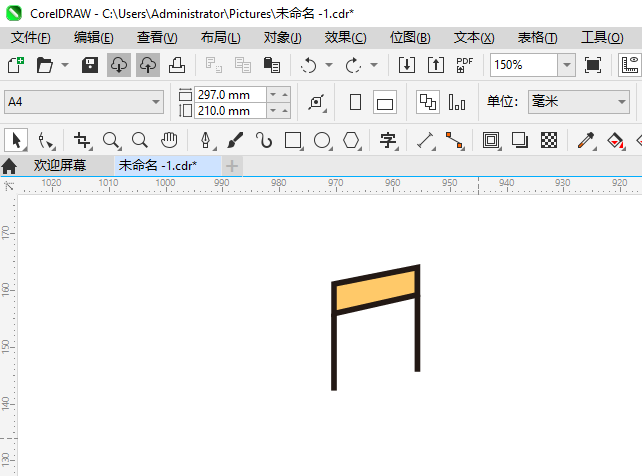642x476 pixels.
Task: Click the Cut icon in toolbar
Action: [213, 65]
